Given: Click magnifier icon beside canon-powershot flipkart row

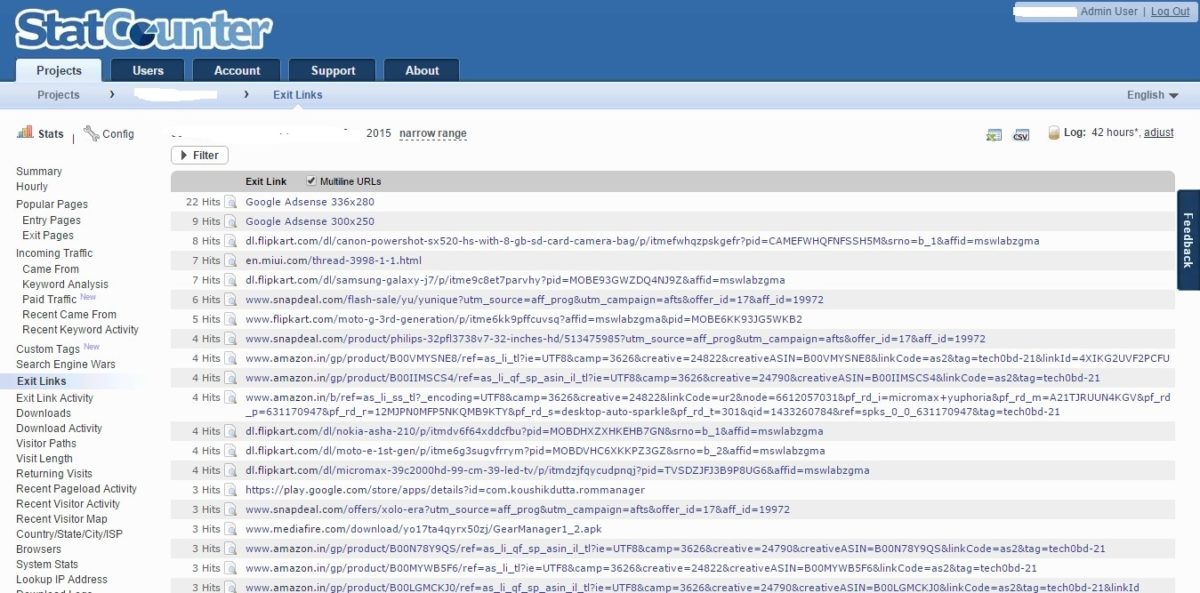Looking at the screenshot, I should point(230,241).
